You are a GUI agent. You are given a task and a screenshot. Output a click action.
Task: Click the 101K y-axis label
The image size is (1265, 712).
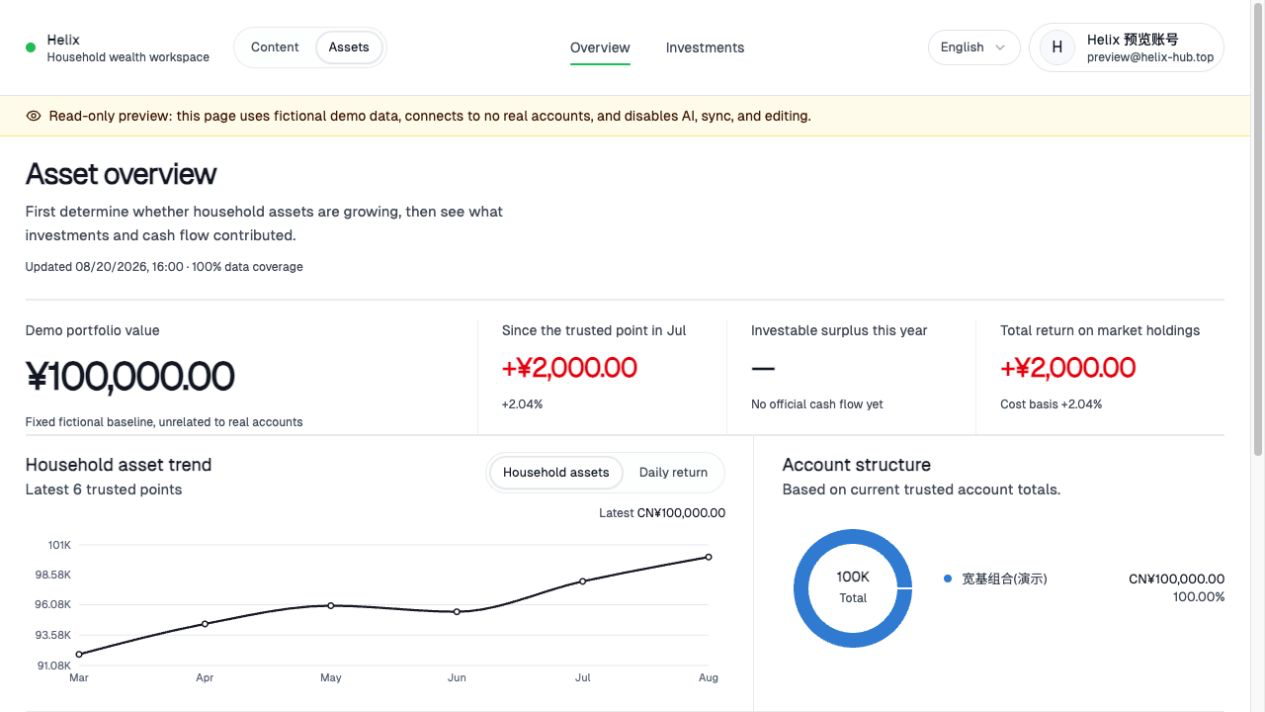pyautogui.click(x=59, y=545)
